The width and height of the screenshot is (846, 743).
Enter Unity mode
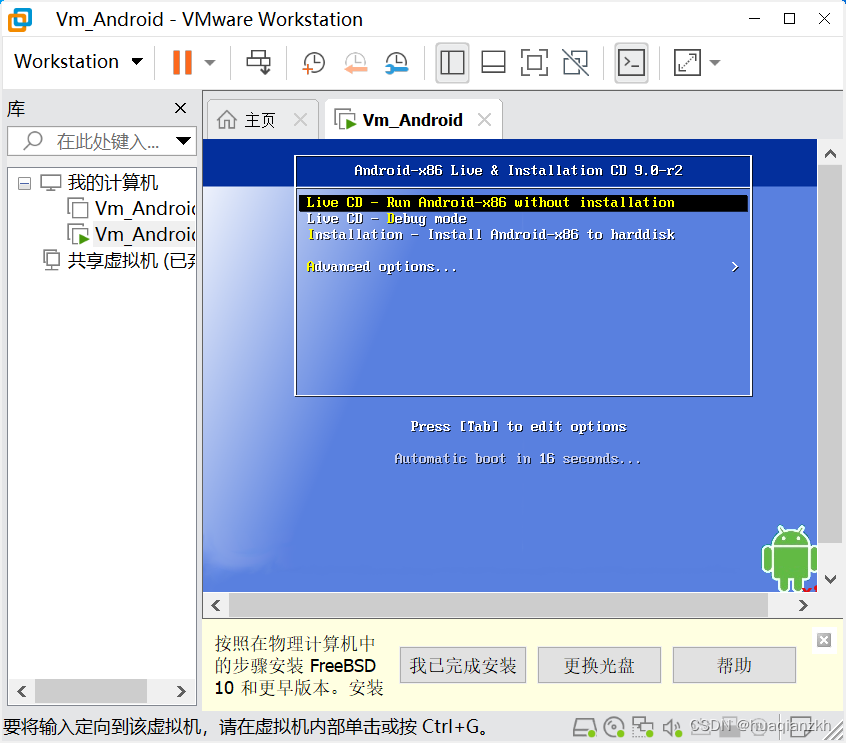pyautogui.click(x=575, y=62)
